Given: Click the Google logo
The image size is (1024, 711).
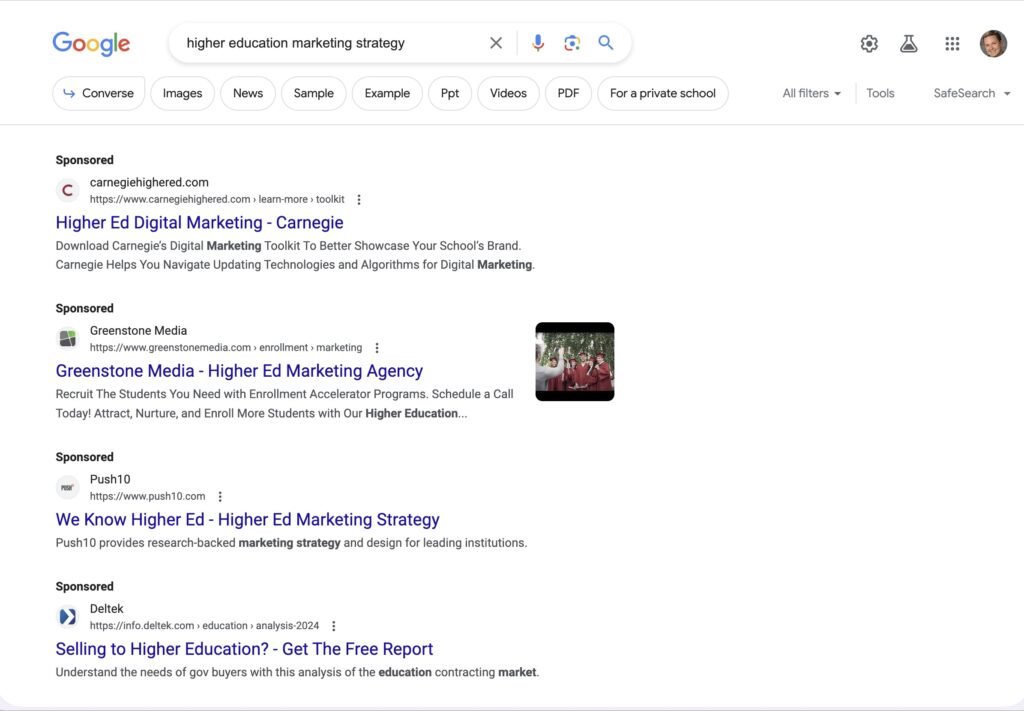Looking at the screenshot, I should [x=91, y=43].
